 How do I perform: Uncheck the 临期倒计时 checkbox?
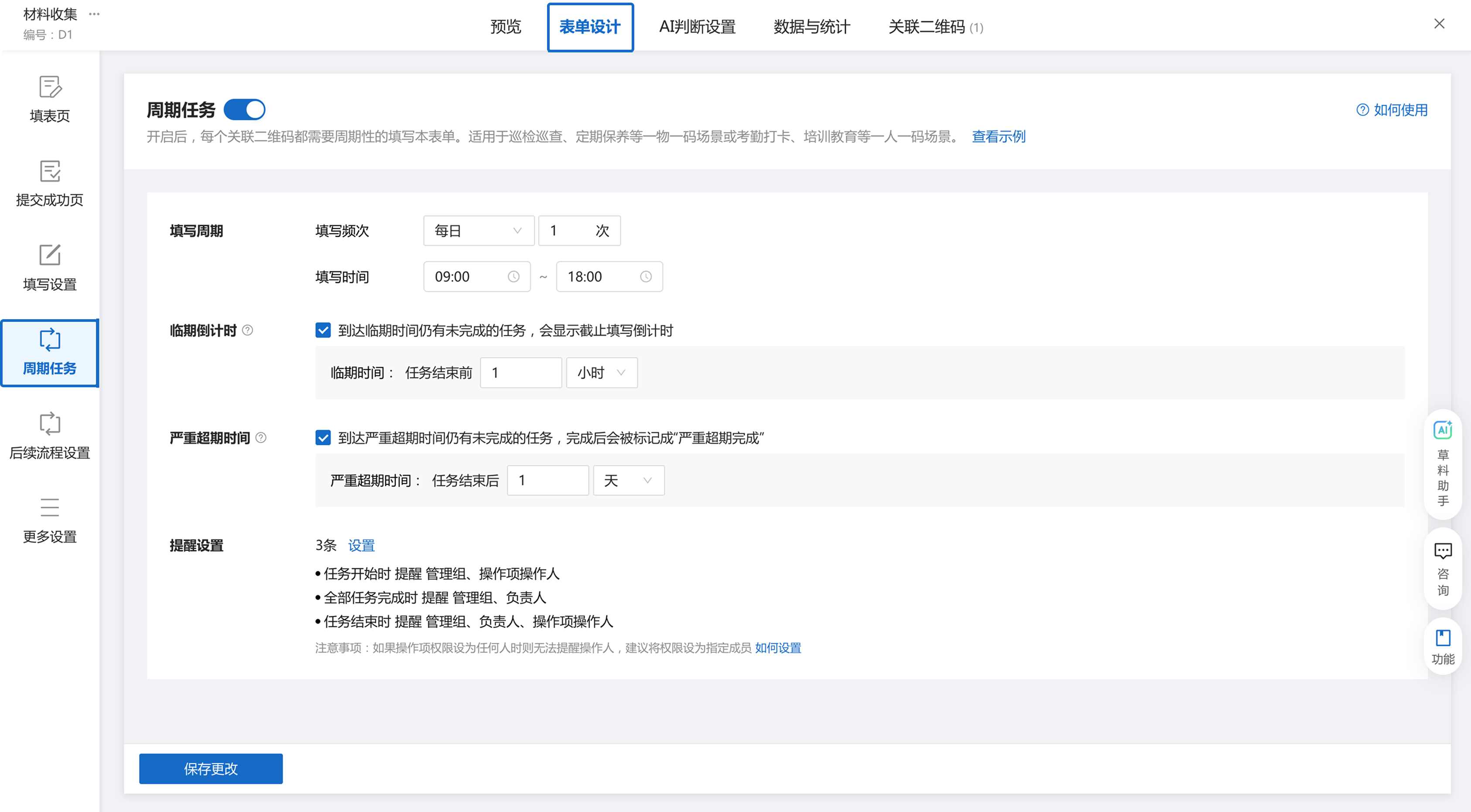tap(323, 330)
